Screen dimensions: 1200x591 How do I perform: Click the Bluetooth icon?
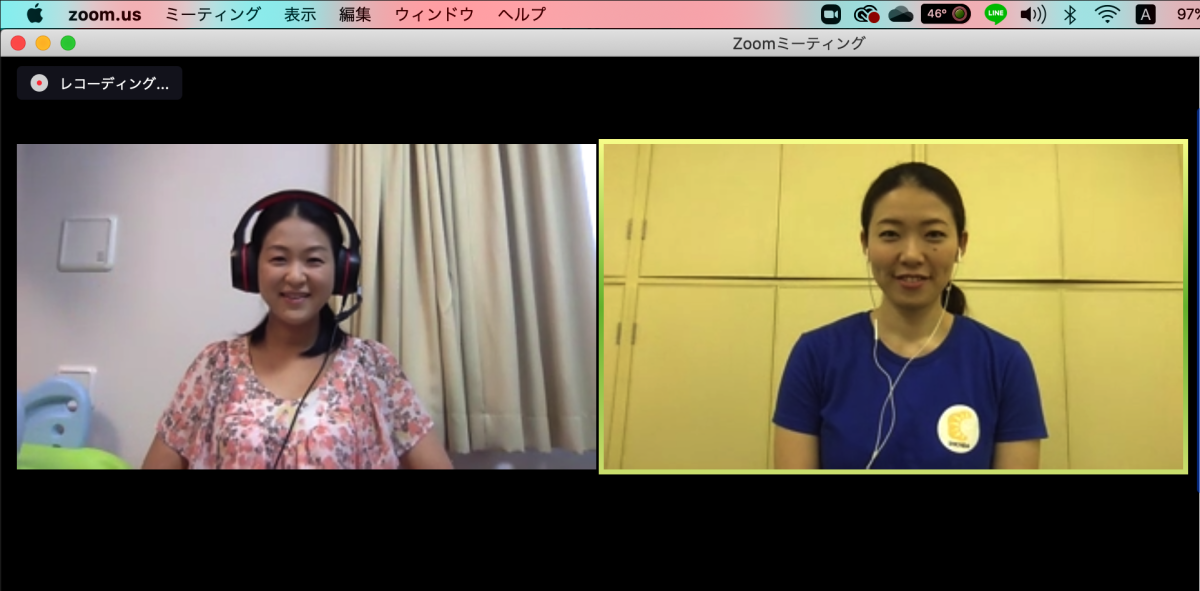pos(1069,14)
